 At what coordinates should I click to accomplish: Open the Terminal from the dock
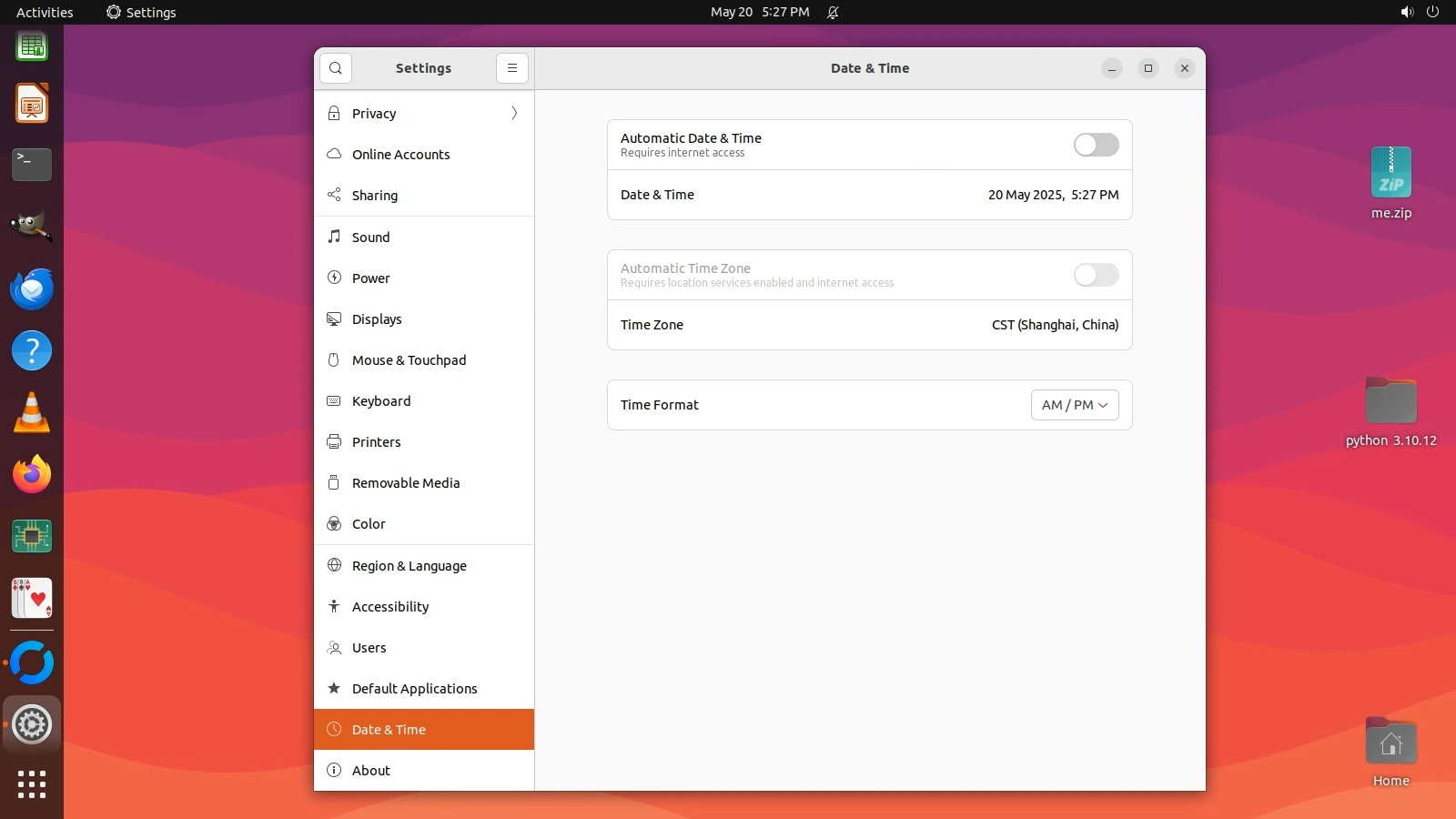click(x=32, y=165)
